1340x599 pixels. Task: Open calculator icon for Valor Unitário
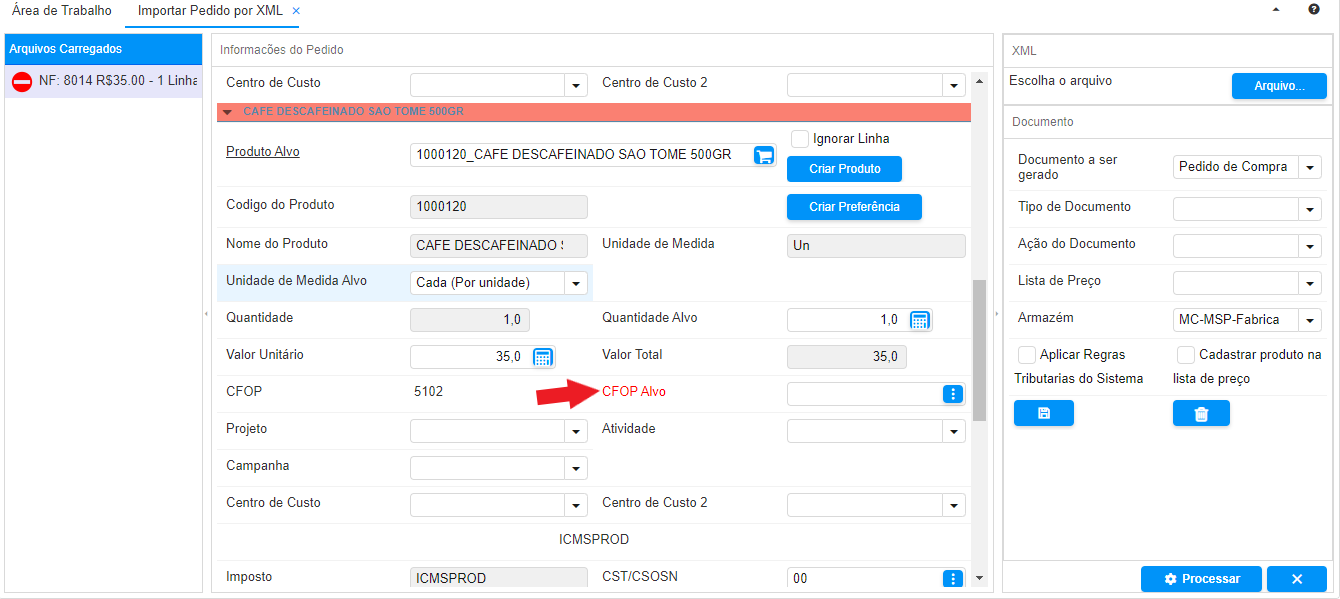coord(542,357)
